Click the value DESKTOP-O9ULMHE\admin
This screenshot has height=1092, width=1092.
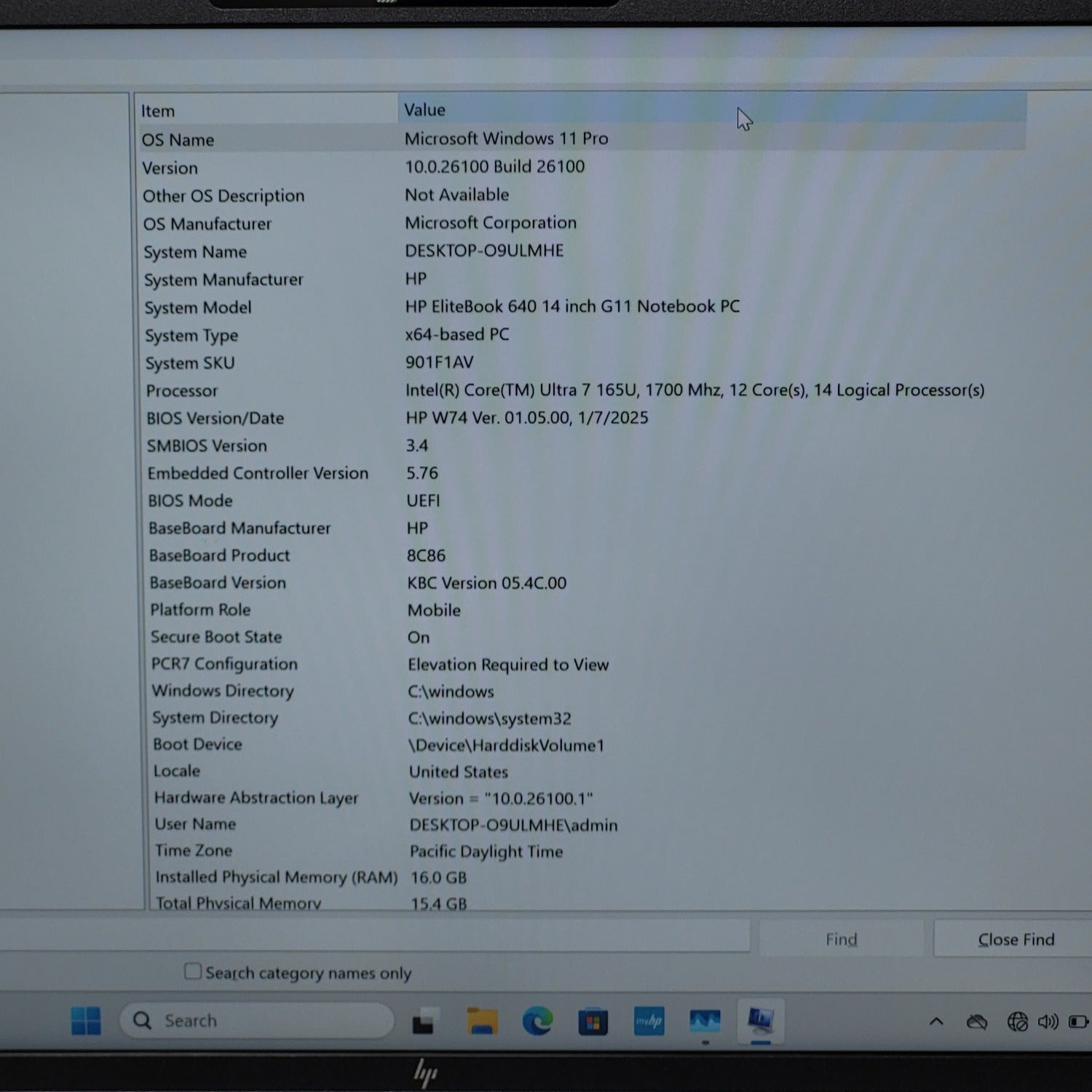click(x=513, y=825)
